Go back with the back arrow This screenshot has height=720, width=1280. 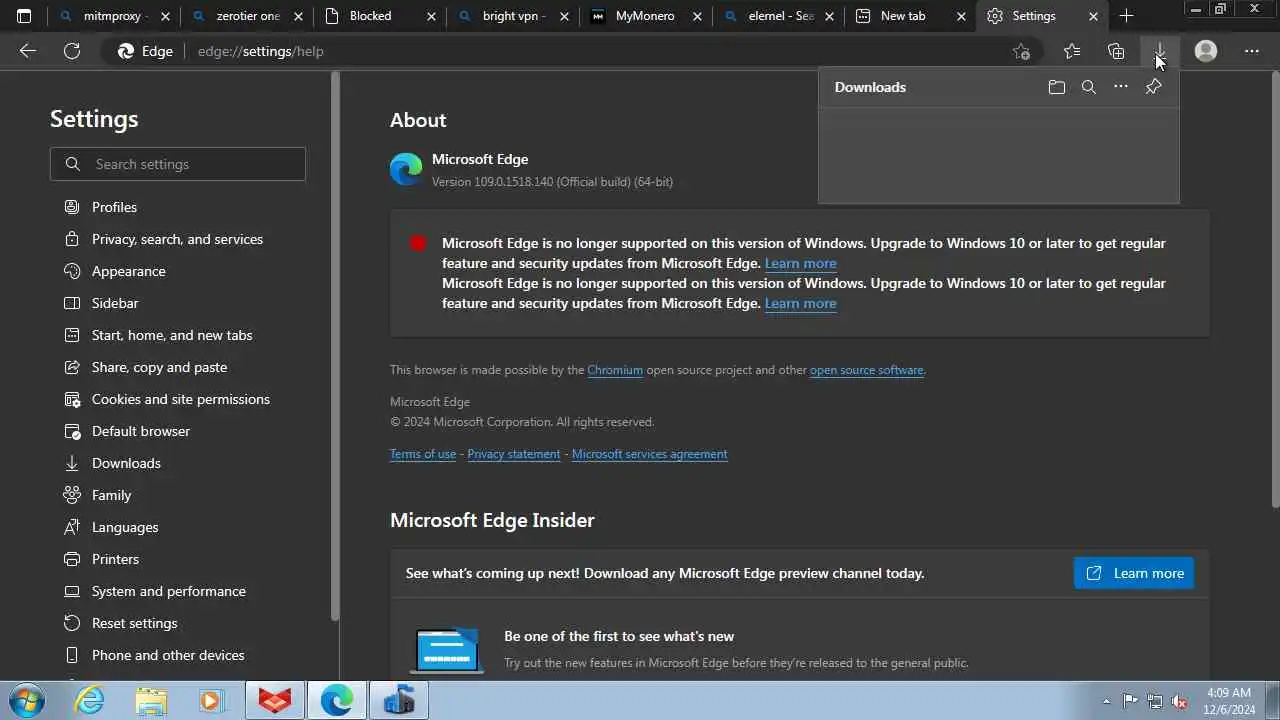click(28, 51)
